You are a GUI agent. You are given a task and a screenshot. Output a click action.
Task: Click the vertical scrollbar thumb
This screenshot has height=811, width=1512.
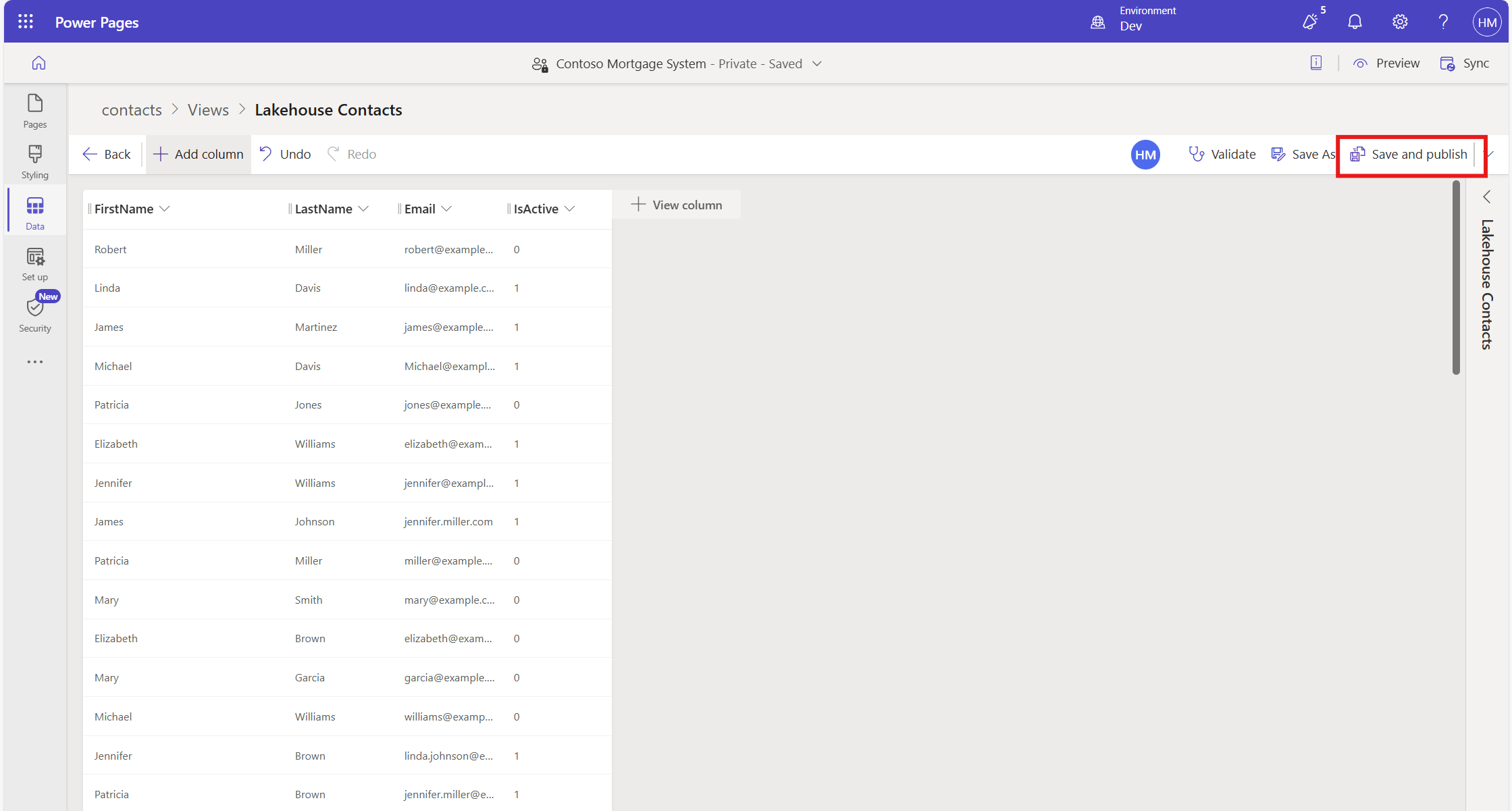[1456, 277]
